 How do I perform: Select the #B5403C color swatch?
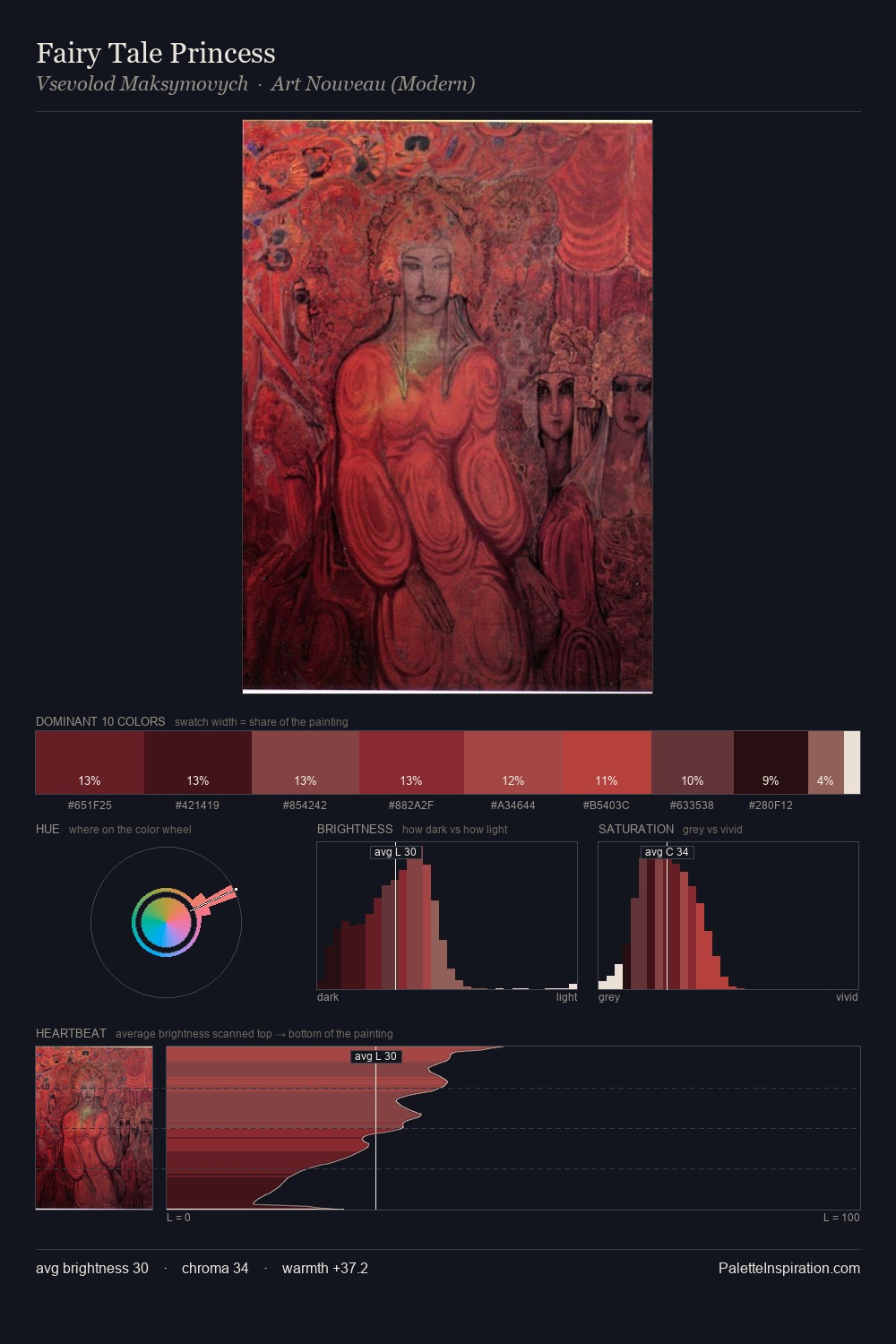[x=607, y=762]
